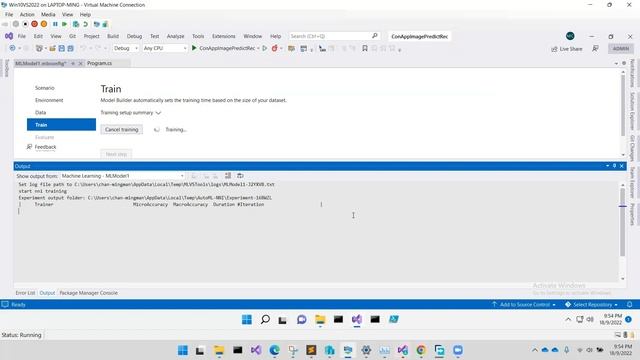Click the VM Shut Down red icon
This screenshot has height=360, width=640.
point(35,24)
